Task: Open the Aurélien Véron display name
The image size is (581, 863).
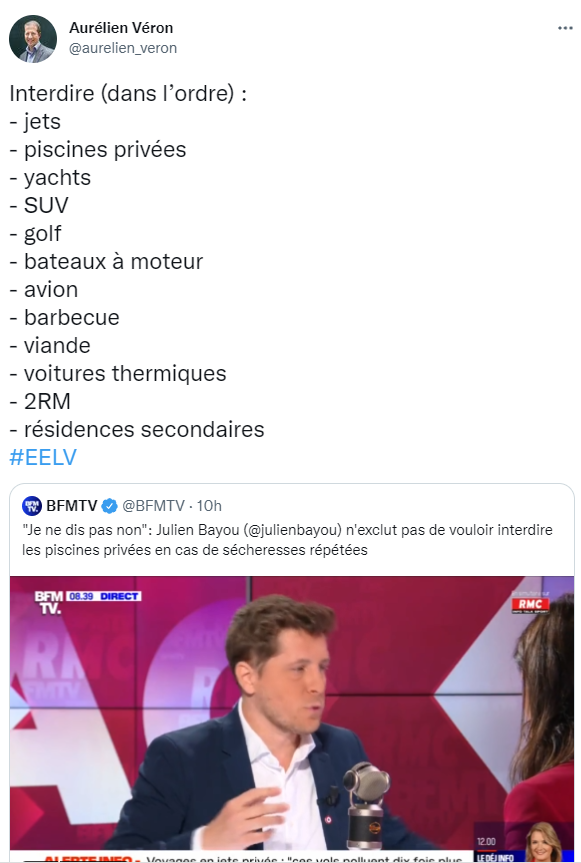Action: pos(121,28)
